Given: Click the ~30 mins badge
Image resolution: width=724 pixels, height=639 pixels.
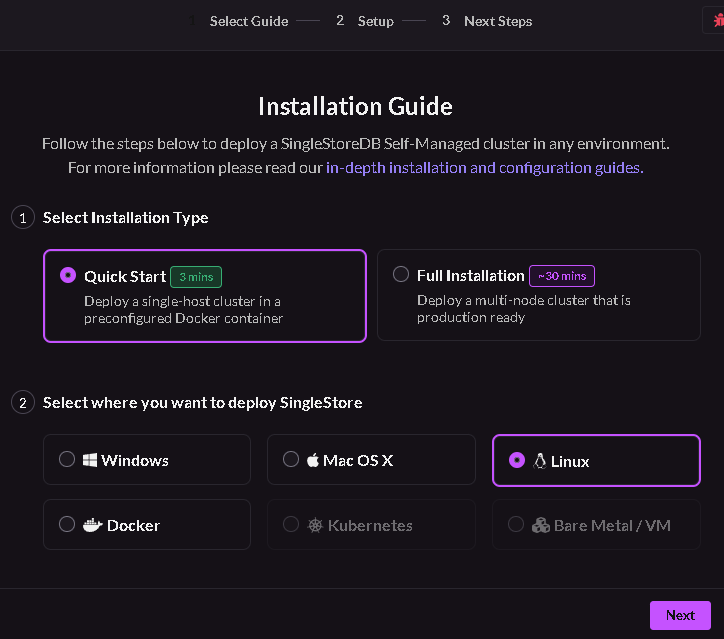Looking at the screenshot, I should coord(561,276).
